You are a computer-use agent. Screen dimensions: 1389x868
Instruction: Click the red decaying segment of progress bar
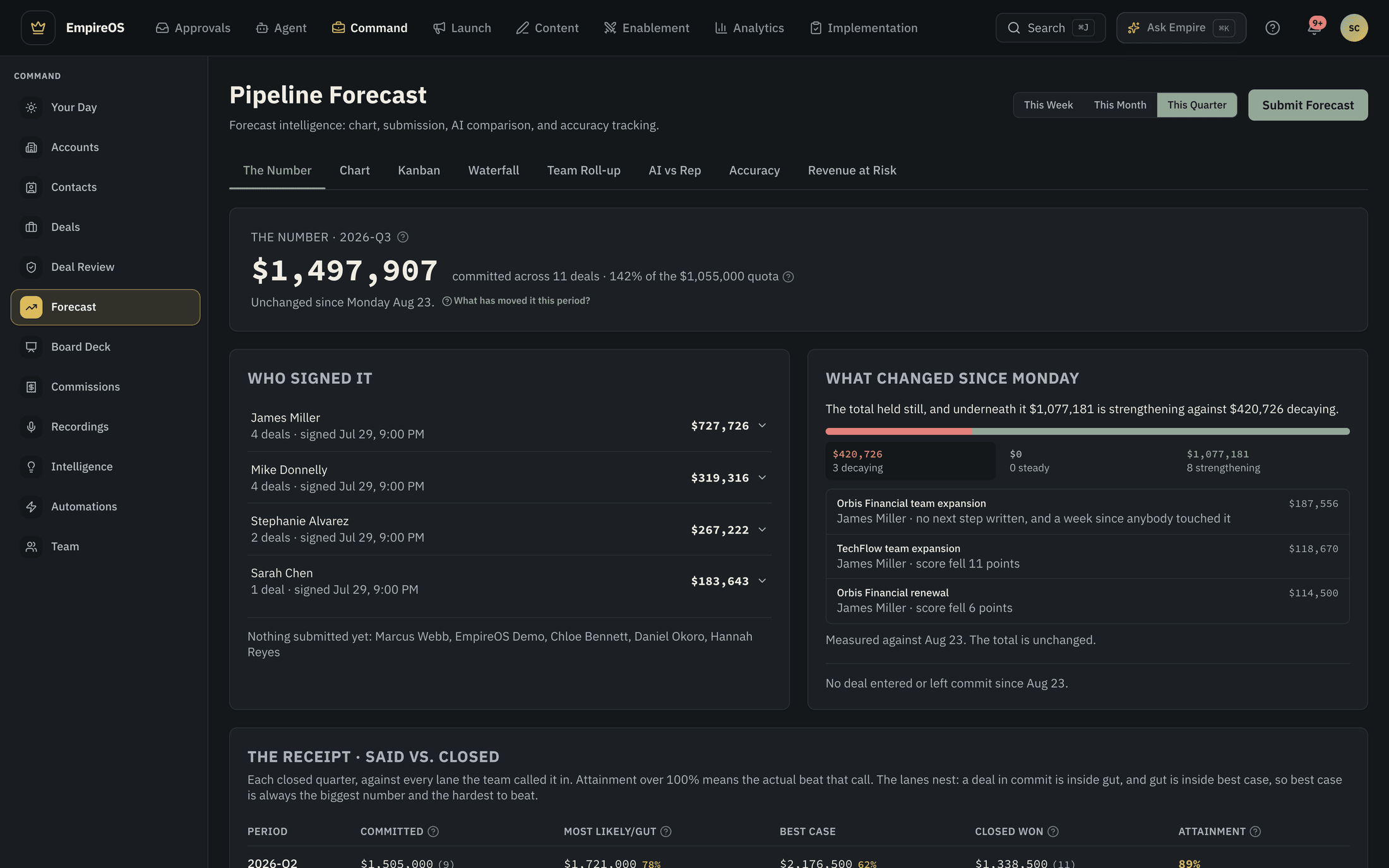click(x=898, y=432)
